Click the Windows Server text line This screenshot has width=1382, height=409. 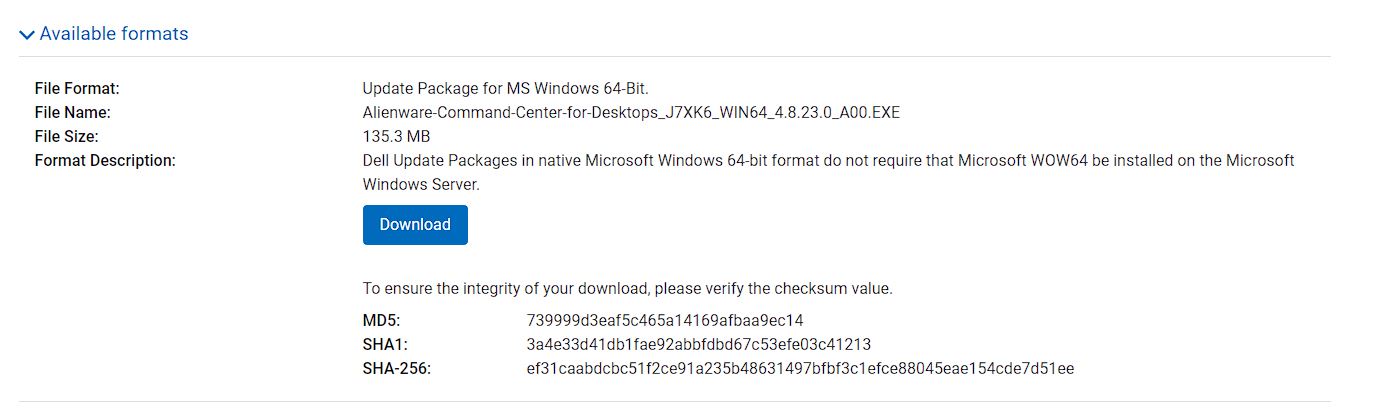(x=421, y=184)
